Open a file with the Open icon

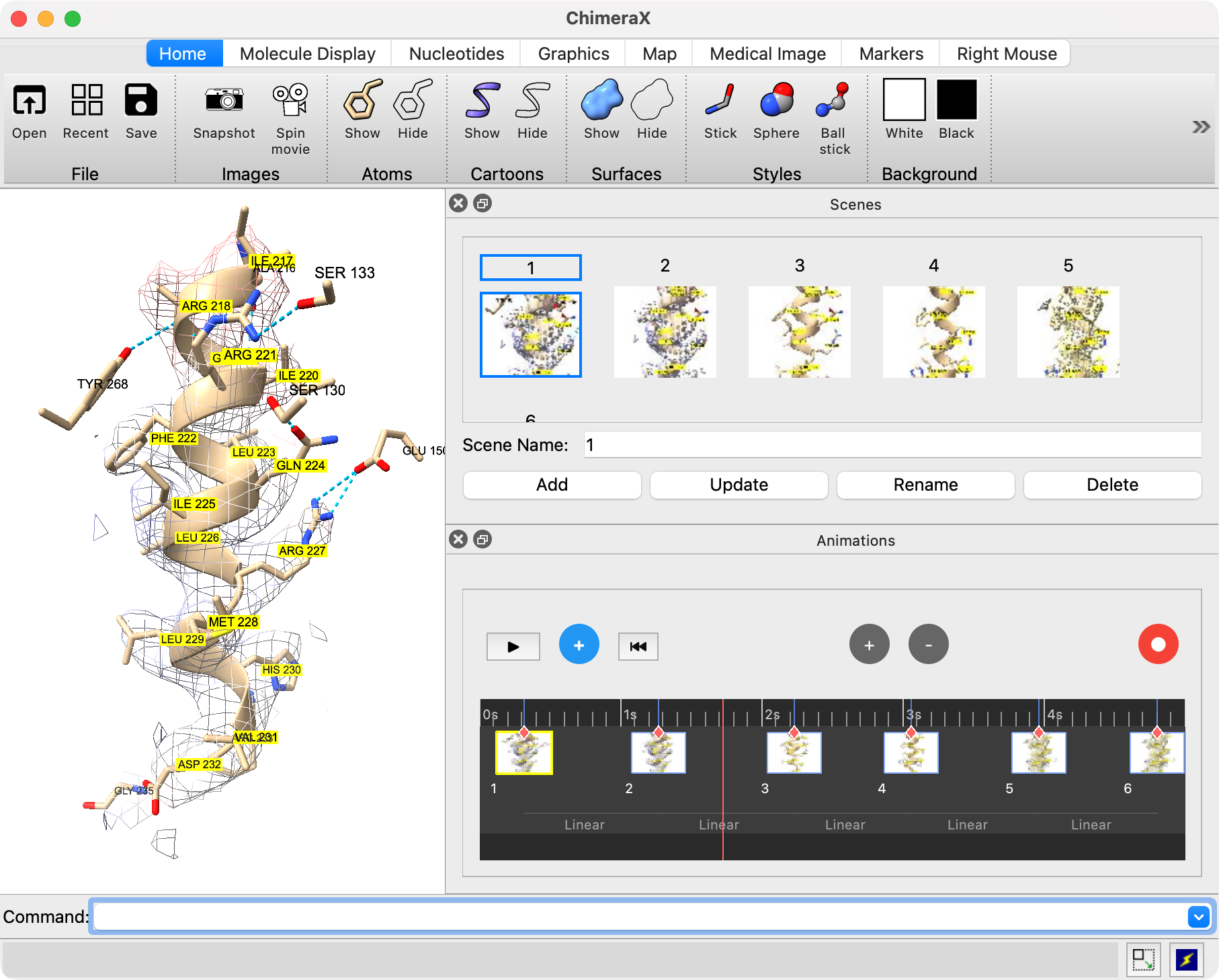click(x=30, y=101)
